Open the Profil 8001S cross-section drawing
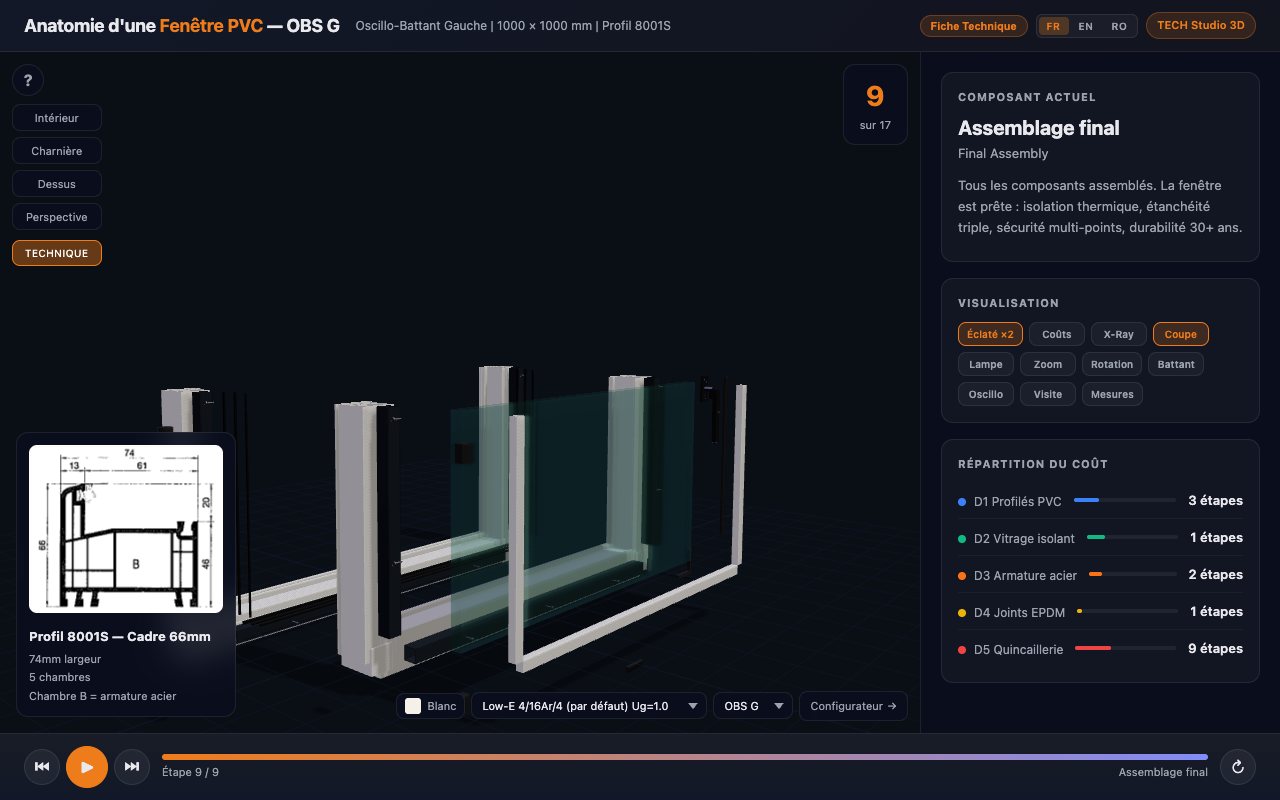The width and height of the screenshot is (1280, 800). [126, 528]
